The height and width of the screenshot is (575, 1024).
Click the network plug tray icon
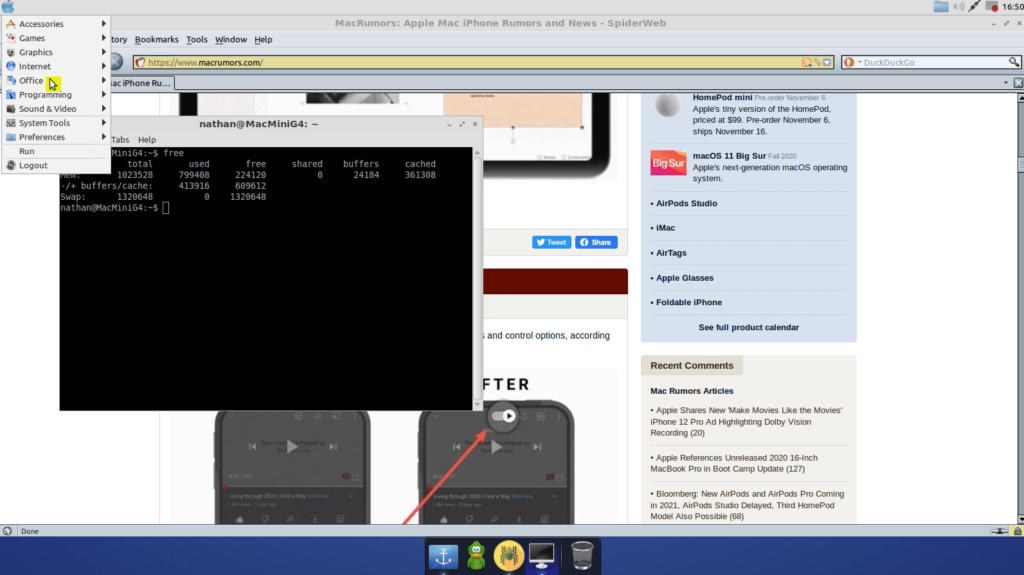(974, 7)
